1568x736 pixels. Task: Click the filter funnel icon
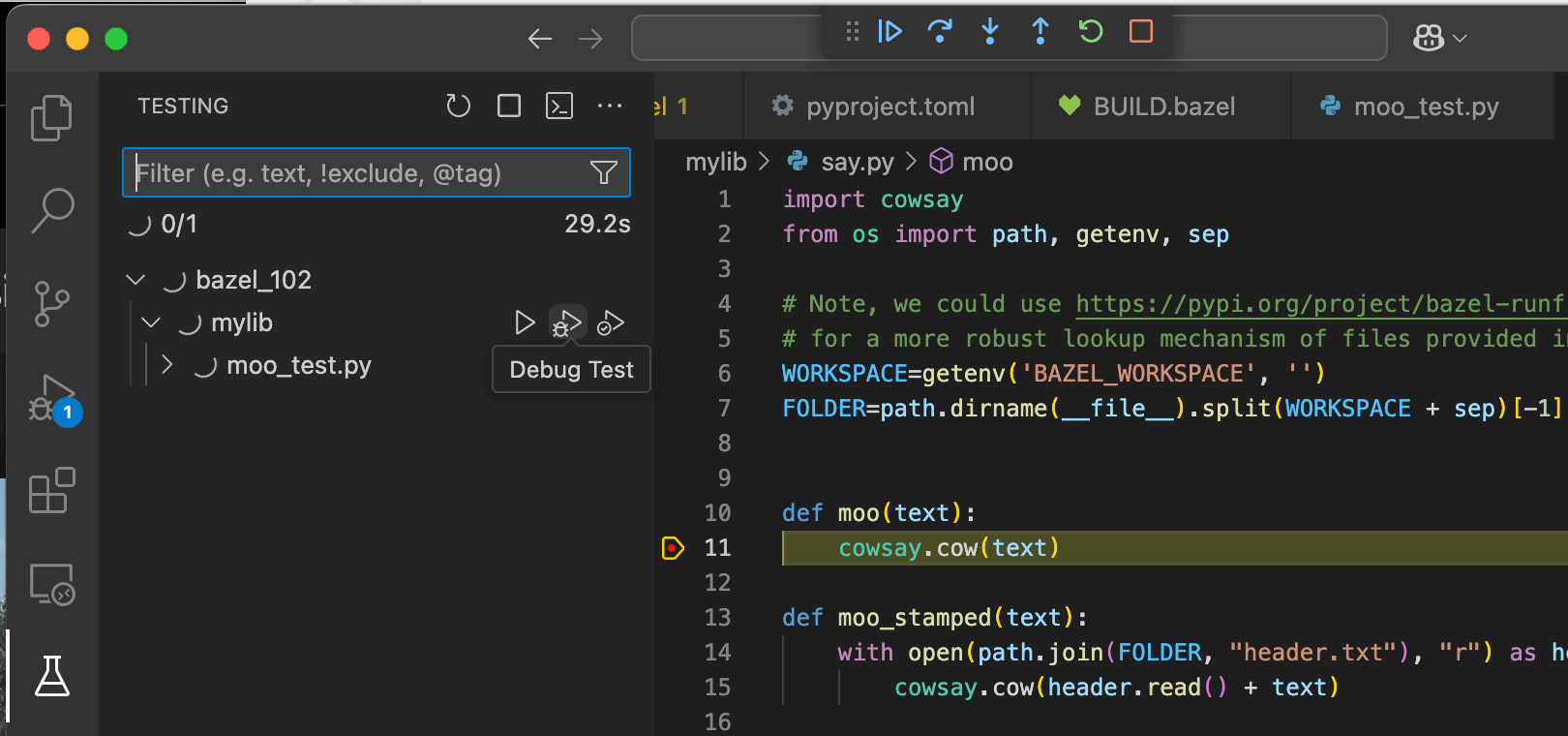[604, 172]
